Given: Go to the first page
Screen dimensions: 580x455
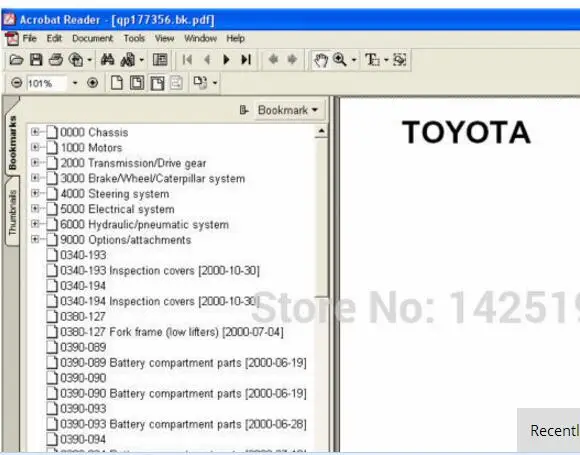Looking at the screenshot, I should [x=187, y=60].
